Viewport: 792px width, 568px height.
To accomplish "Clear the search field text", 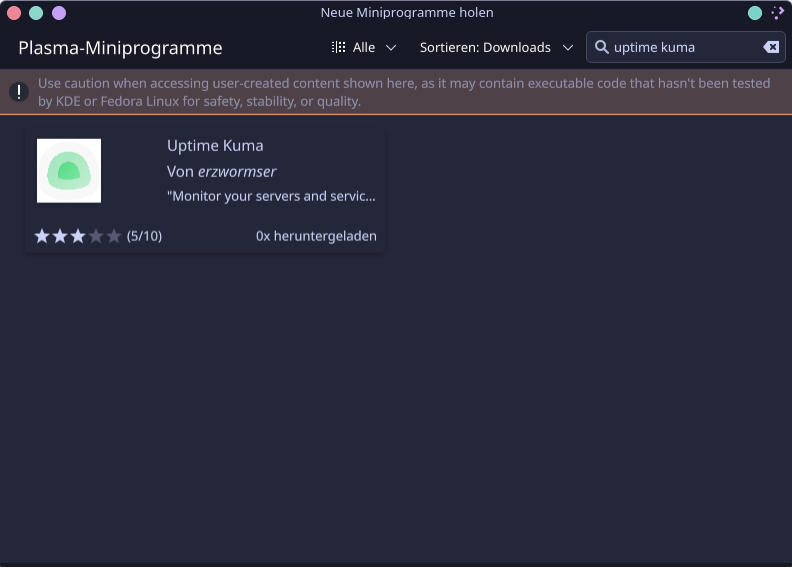I will pos(771,47).
